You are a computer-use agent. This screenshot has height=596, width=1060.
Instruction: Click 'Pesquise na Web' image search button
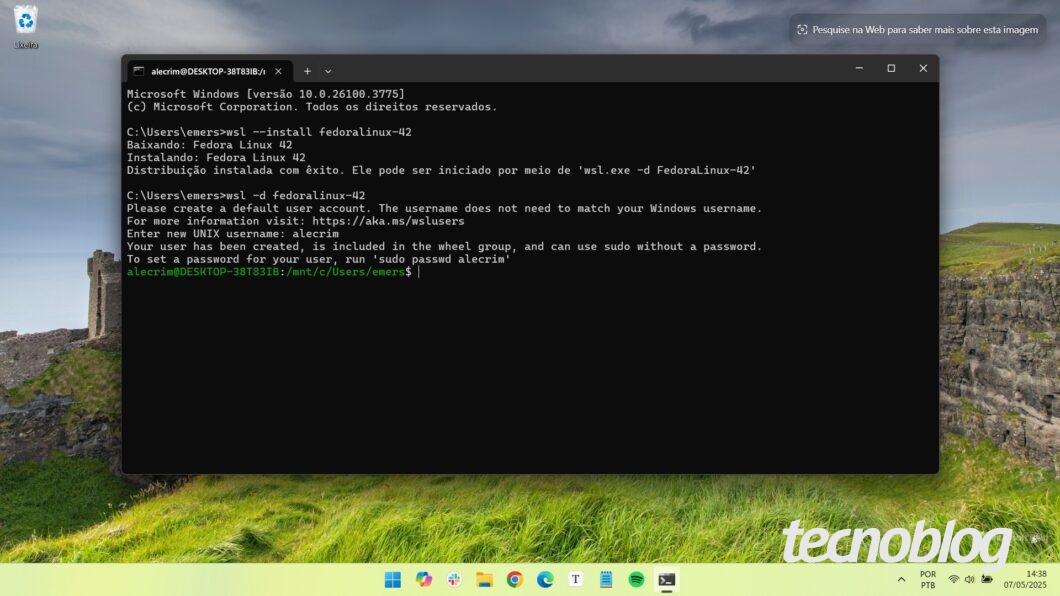[917, 30]
